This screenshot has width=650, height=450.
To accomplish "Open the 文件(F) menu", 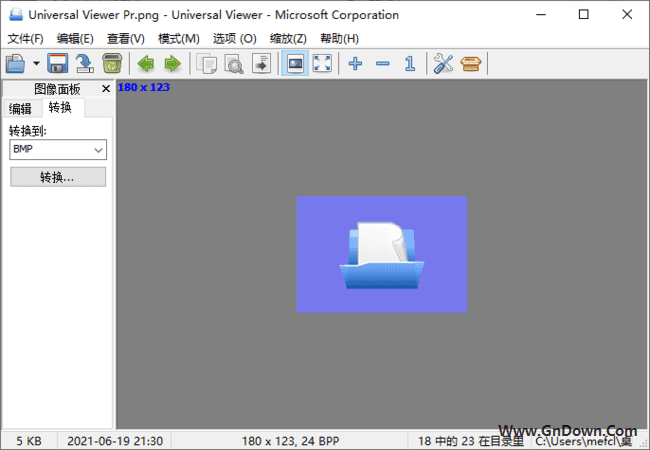I will tap(25, 39).
